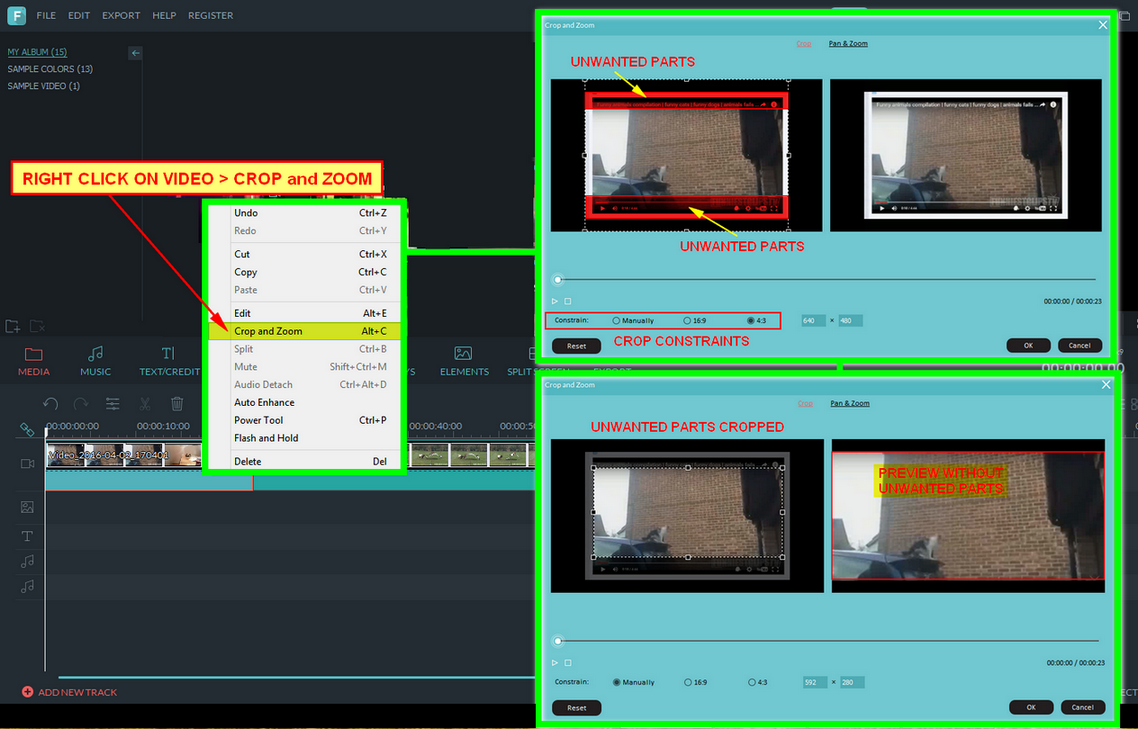Click Reset in the 592×280 crop dialog
Screen dimensions: 1138x729
coord(576,707)
